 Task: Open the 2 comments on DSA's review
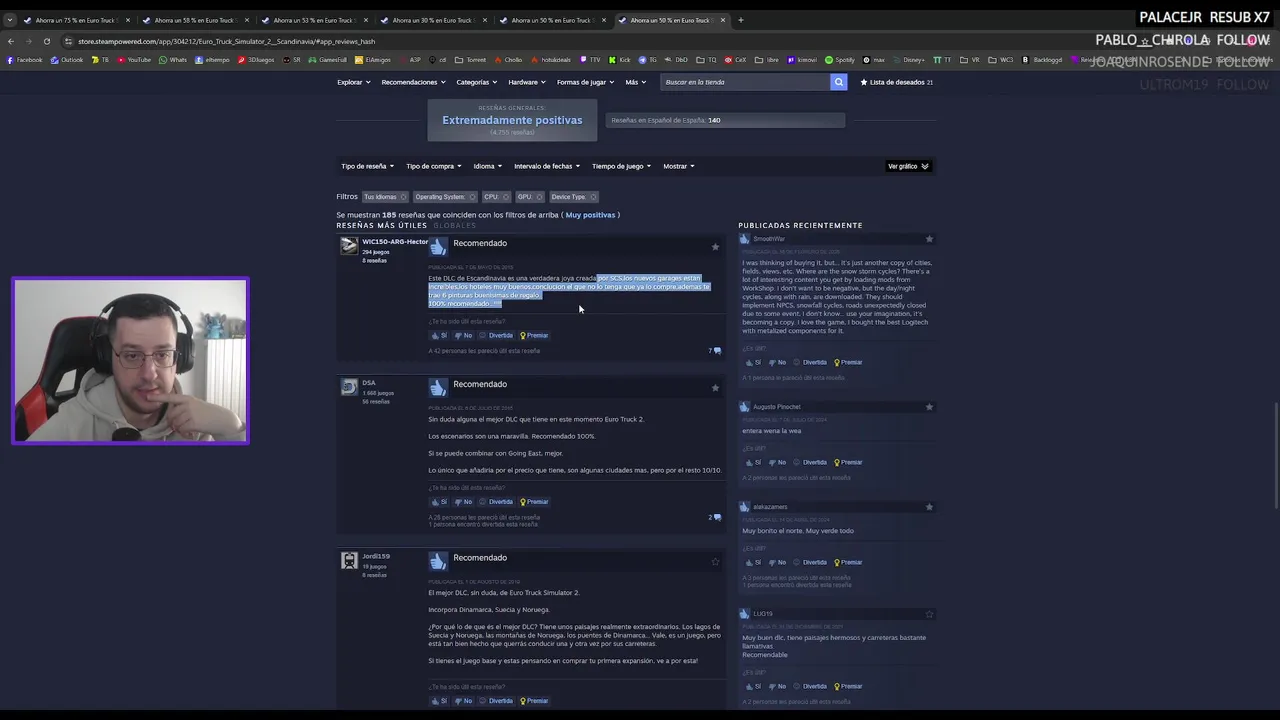point(715,517)
